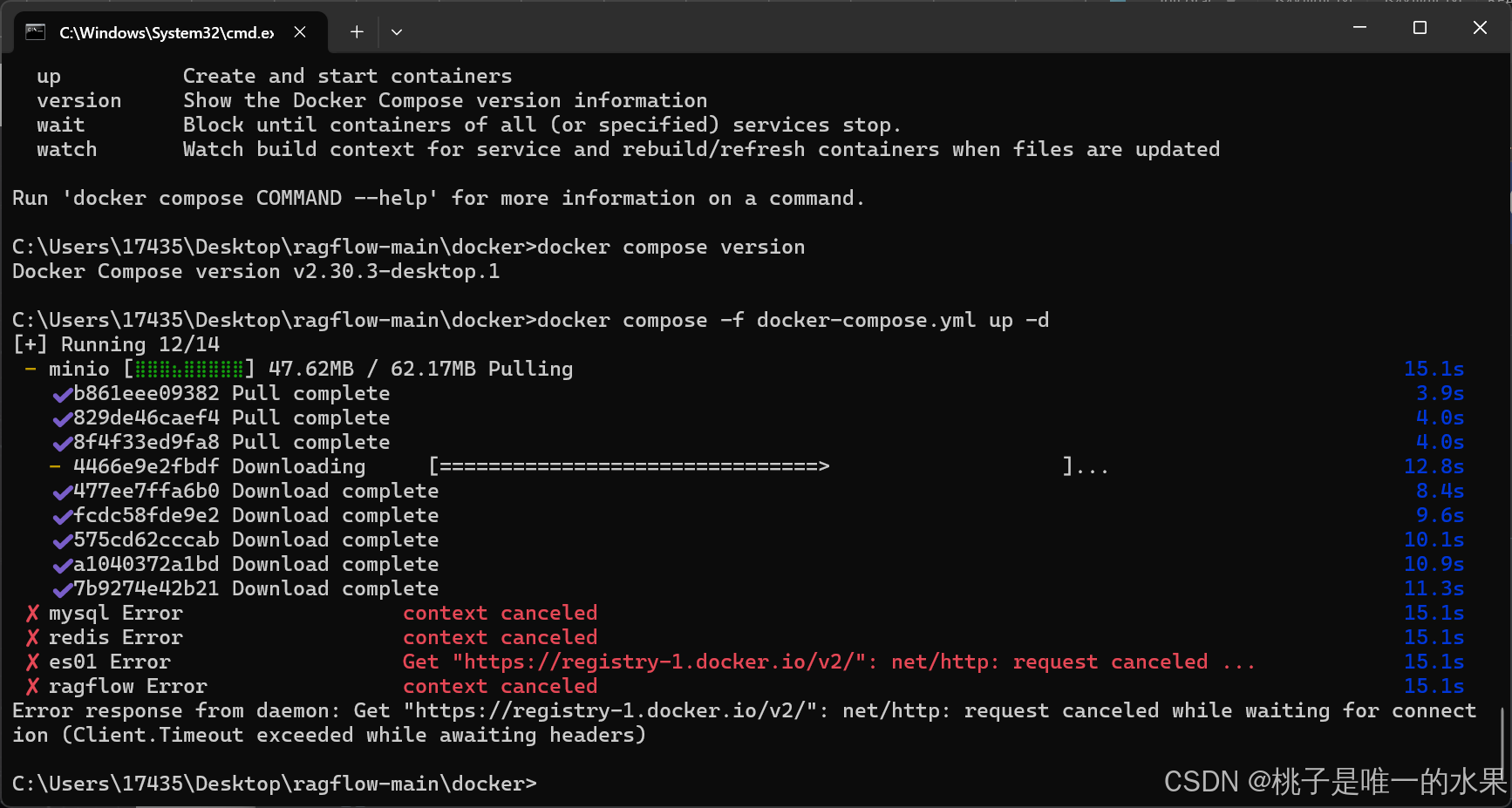Click the yellow dash before 4466e9e2fbdf
Screen dimensions: 1512x808
[55, 467]
